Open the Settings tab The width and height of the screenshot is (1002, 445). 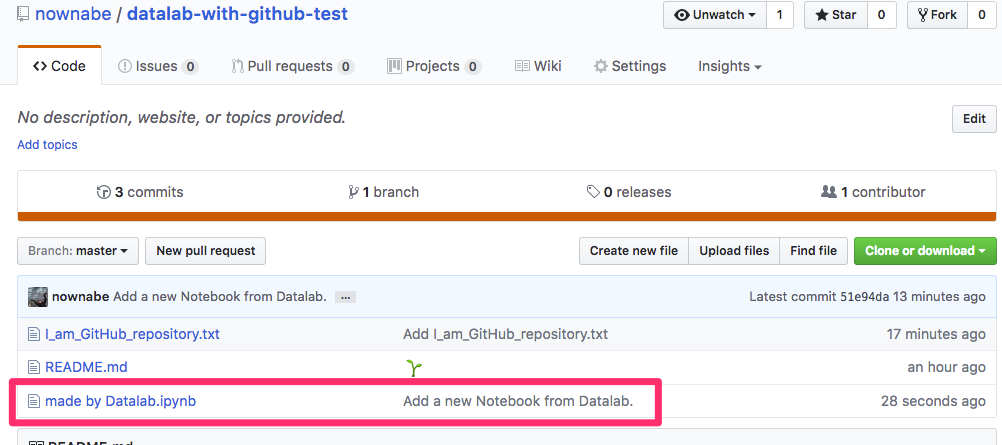tap(629, 66)
